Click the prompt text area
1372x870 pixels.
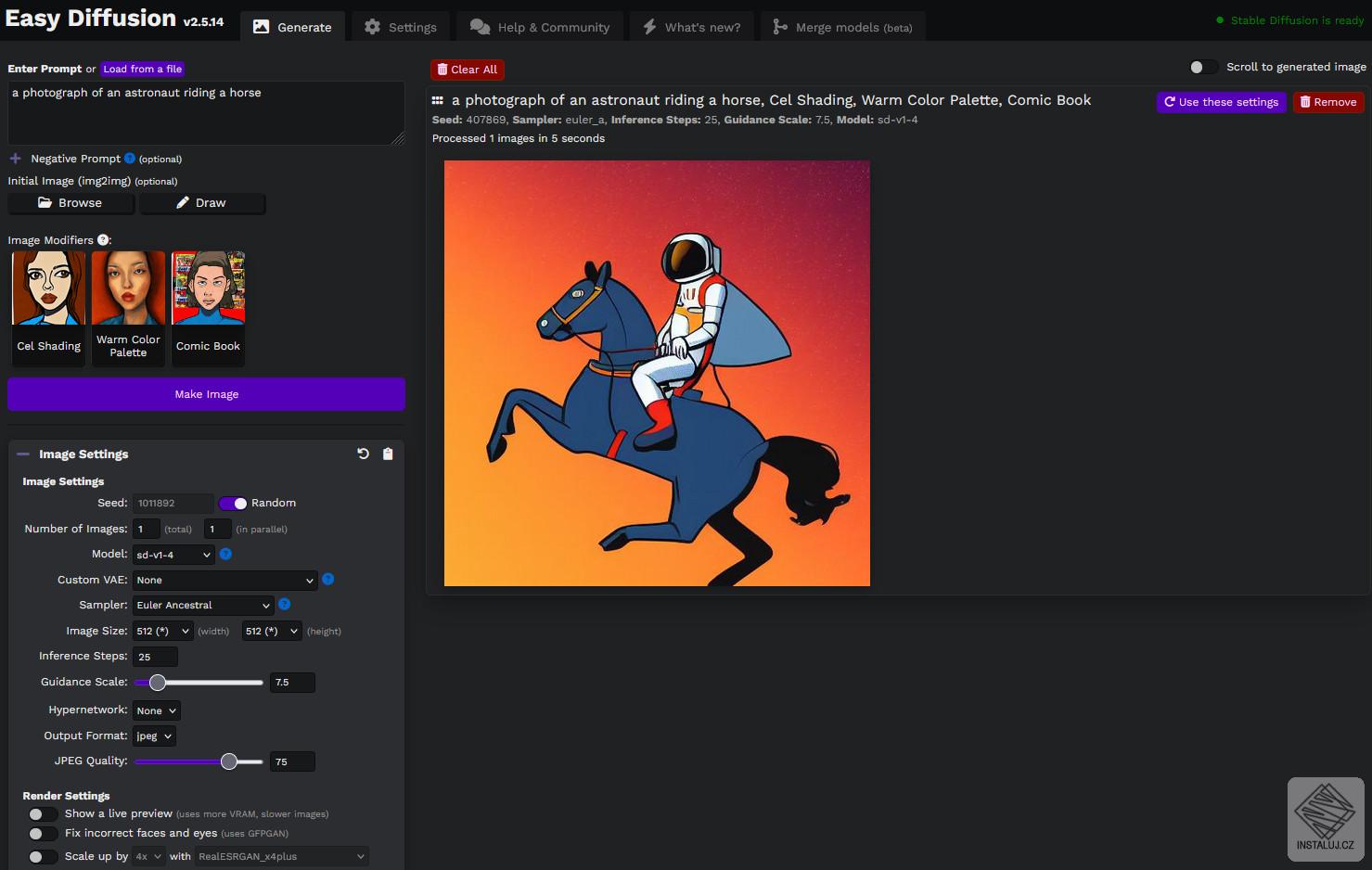click(x=206, y=113)
